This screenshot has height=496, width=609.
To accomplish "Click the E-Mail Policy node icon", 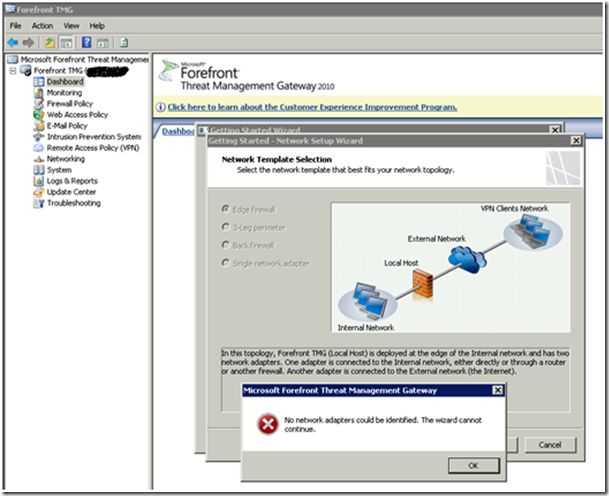I will (39, 126).
